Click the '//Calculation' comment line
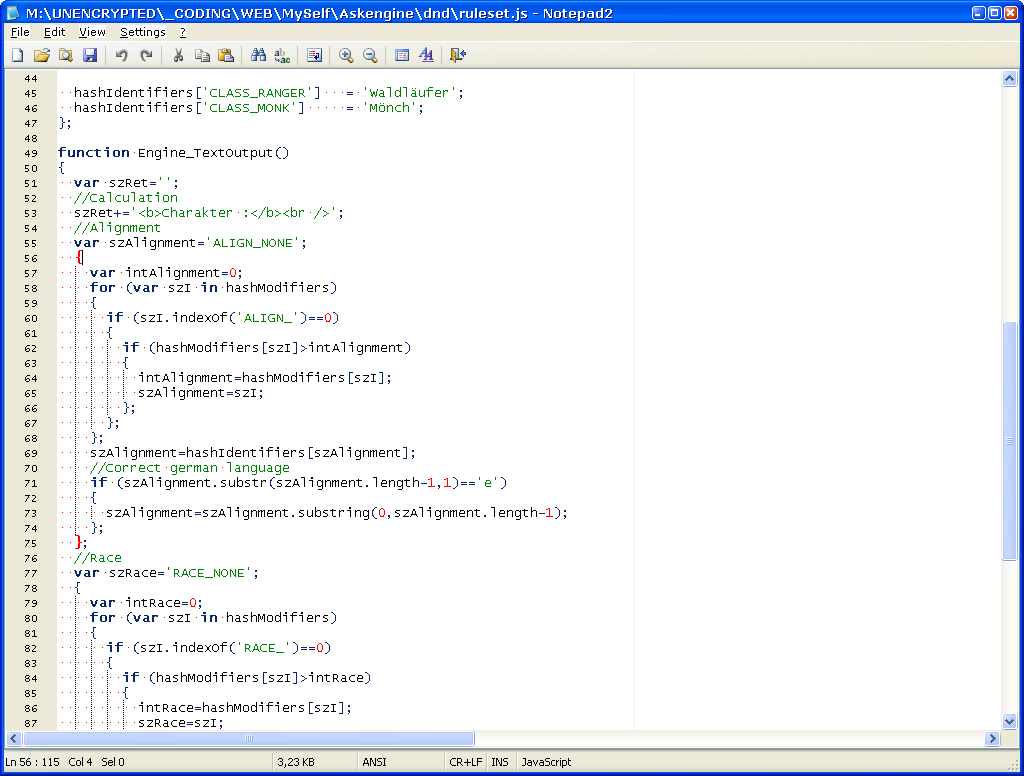1024x776 pixels. [x=125, y=198]
